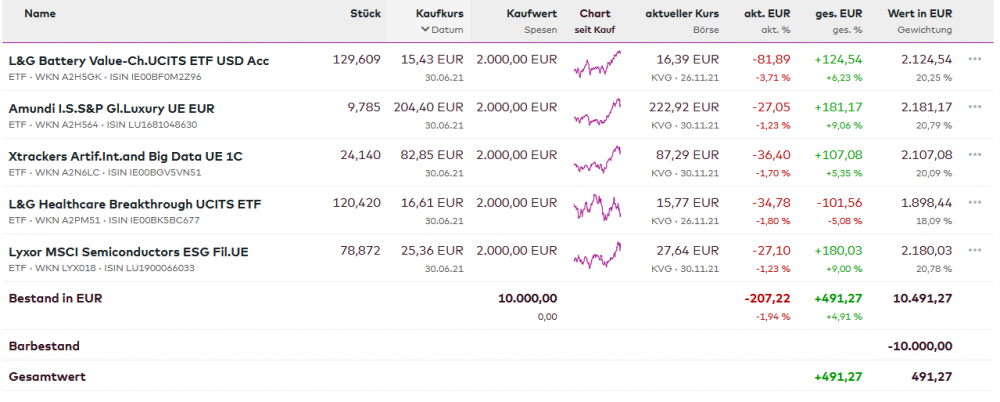Open three-dot menu for Xtrackers Artificial Intelligence ETF
This screenshot has height=402, width=1000.
[975, 155]
